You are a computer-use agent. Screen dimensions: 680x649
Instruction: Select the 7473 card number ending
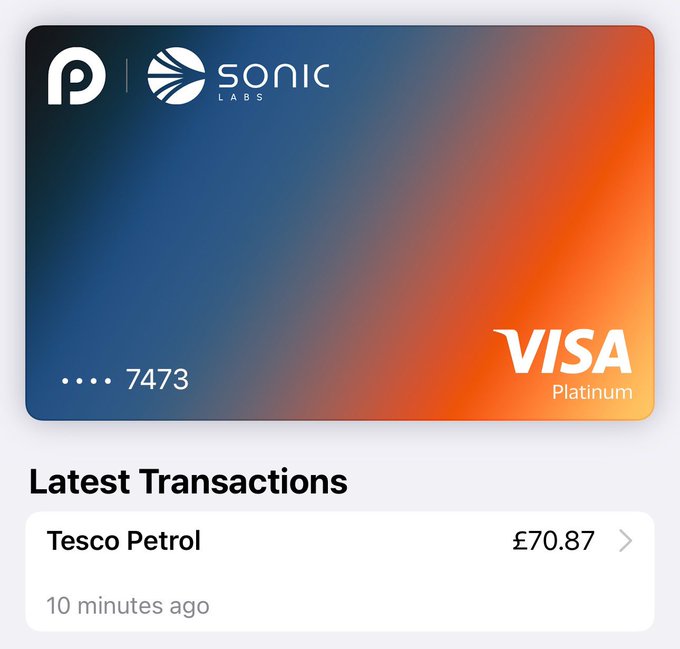tap(157, 380)
